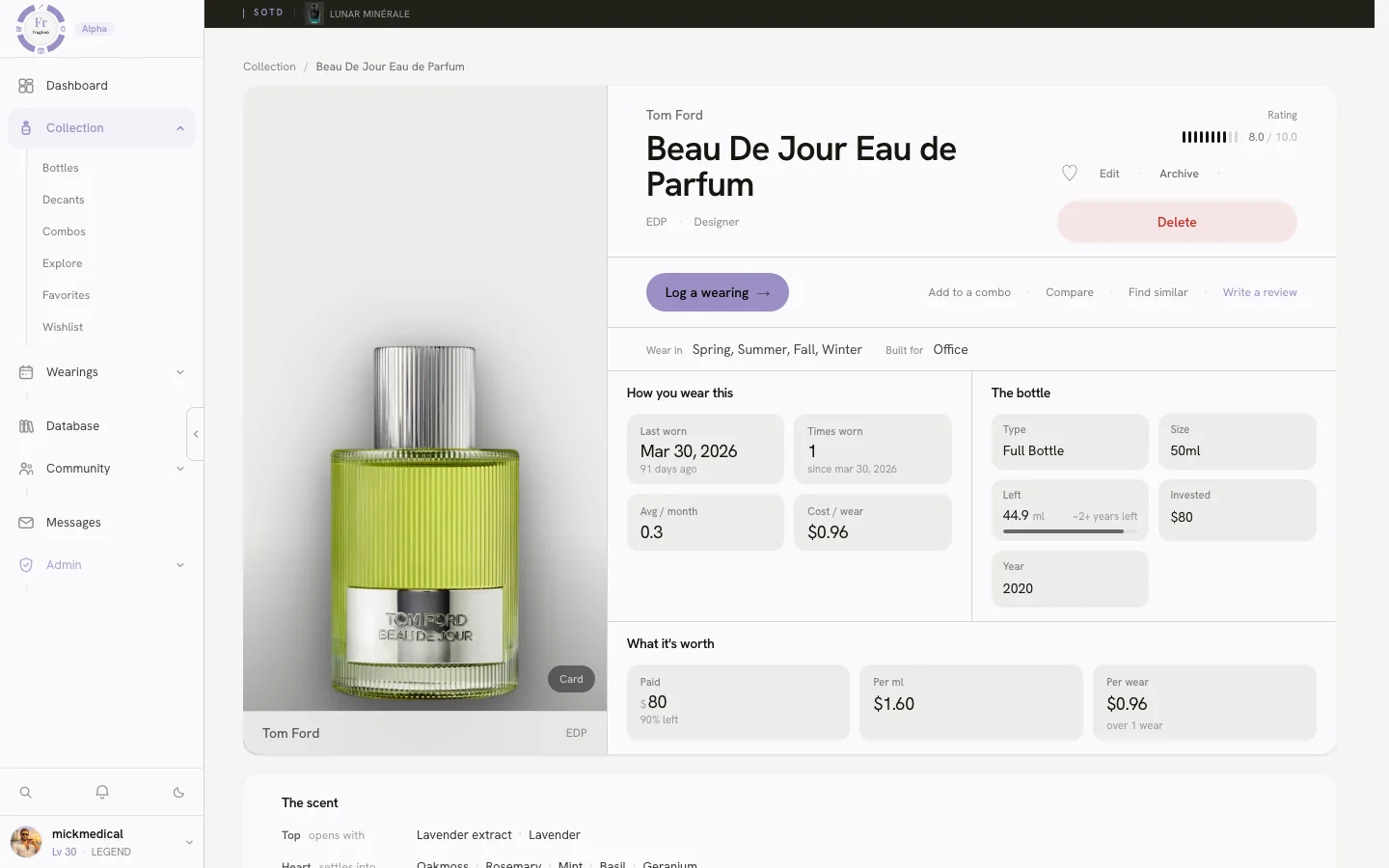Image resolution: width=1389 pixels, height=868 pixels.
Task: Open Combos in the Collection submenu
Action: 64,231
